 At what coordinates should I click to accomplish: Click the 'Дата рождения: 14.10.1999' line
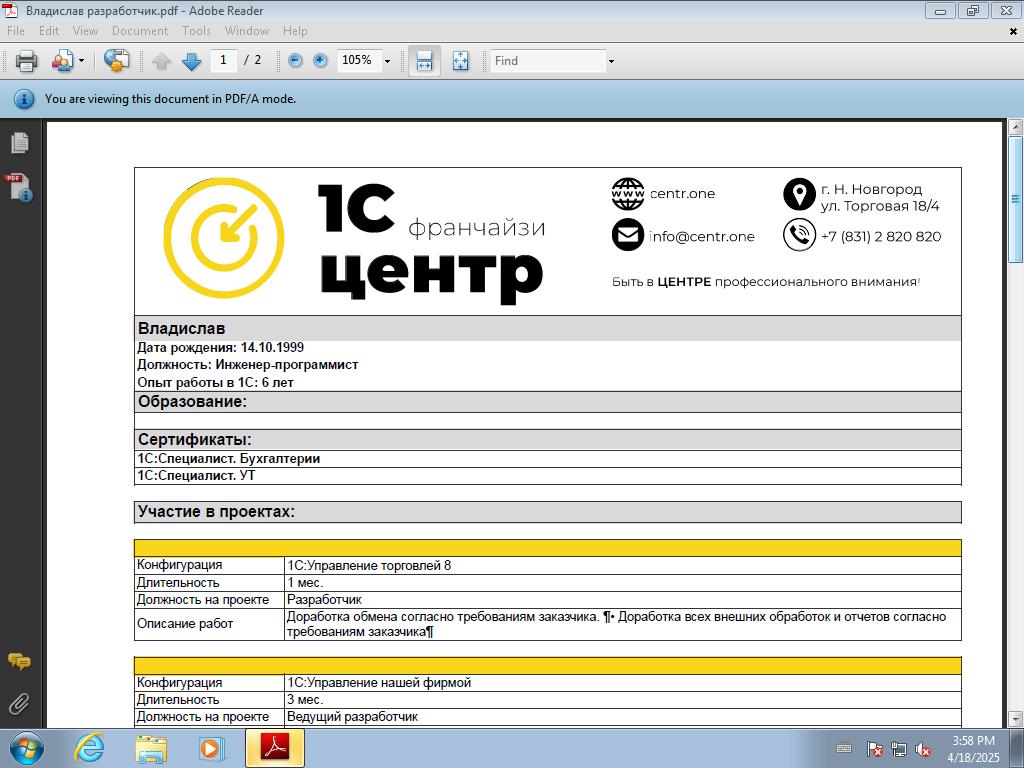(x=221, y=347)
